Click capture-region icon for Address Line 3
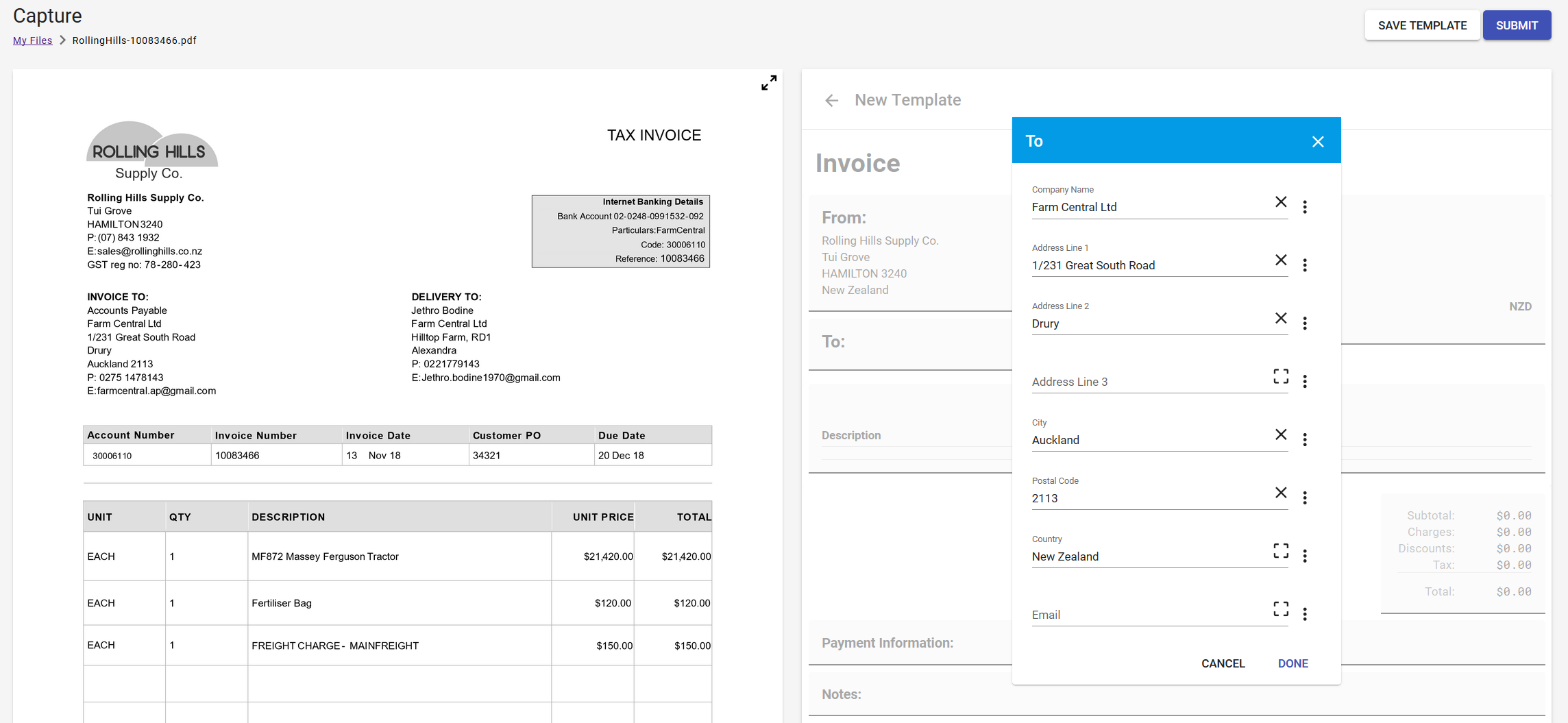 click(x=1280, y=376)
